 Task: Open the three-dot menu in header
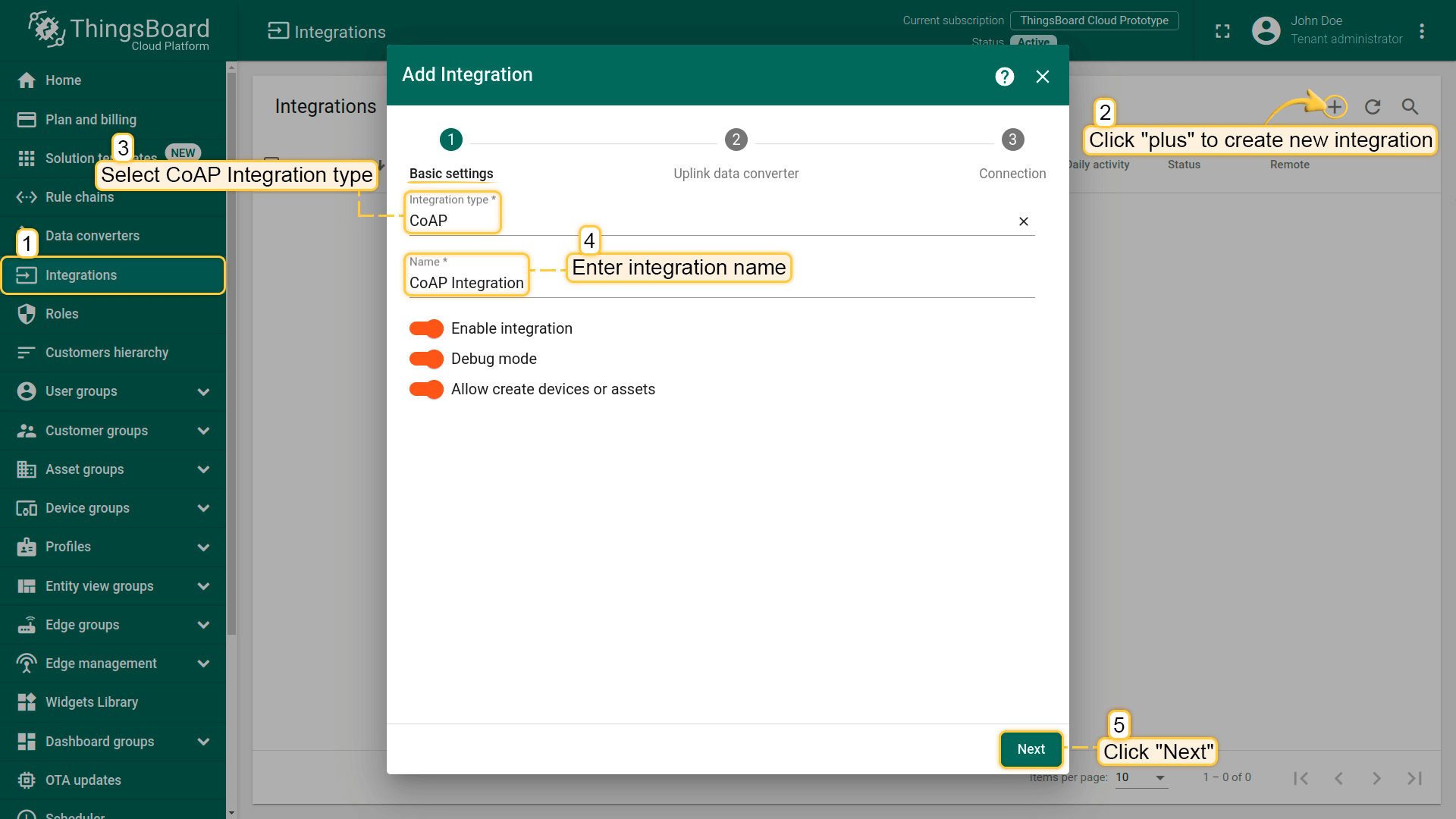(1422, 31)
